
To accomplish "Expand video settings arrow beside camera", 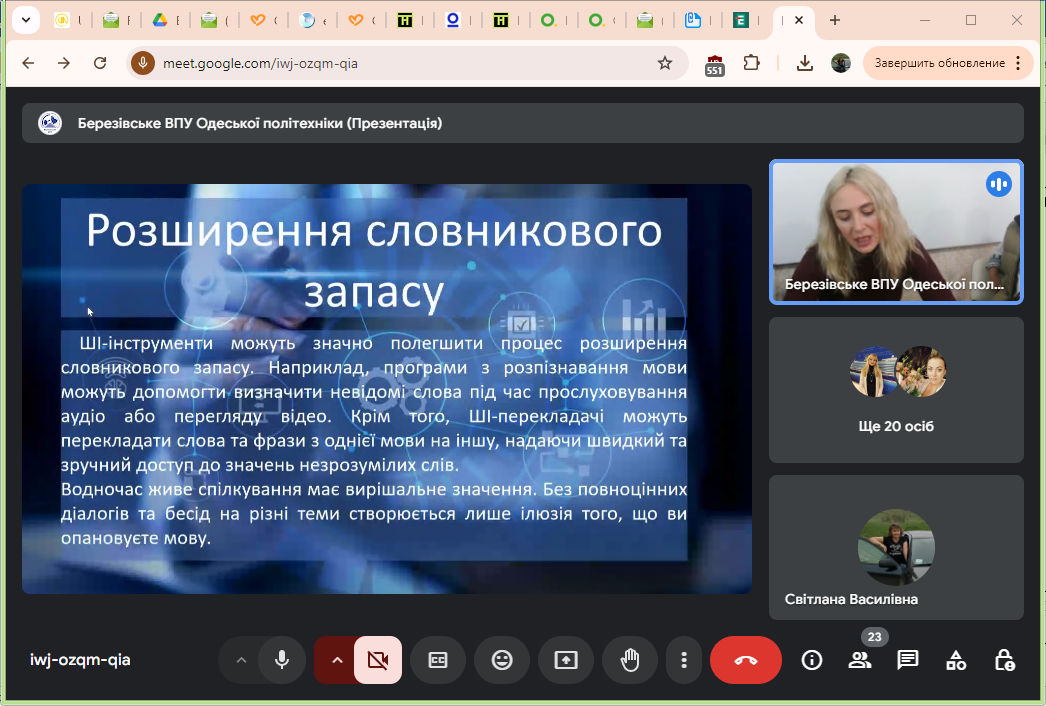I will 337,660.
